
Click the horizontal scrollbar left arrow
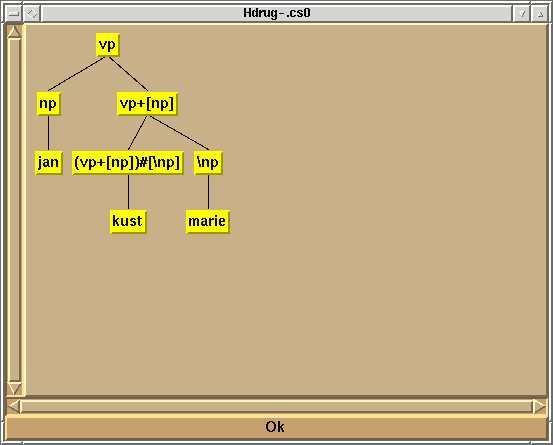13,407
